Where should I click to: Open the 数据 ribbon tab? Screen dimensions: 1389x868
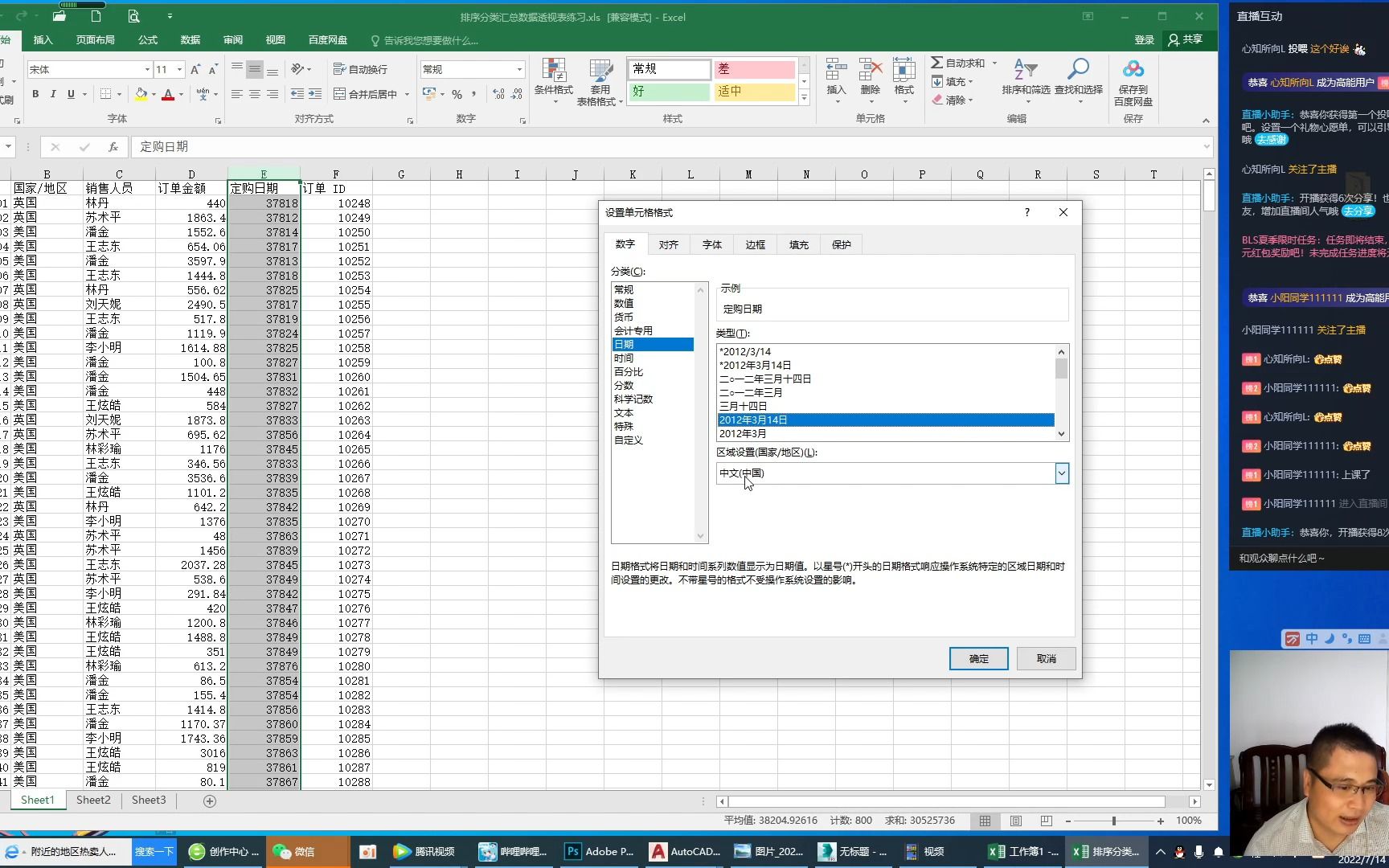pyautogui.click(x=190, y=39)
